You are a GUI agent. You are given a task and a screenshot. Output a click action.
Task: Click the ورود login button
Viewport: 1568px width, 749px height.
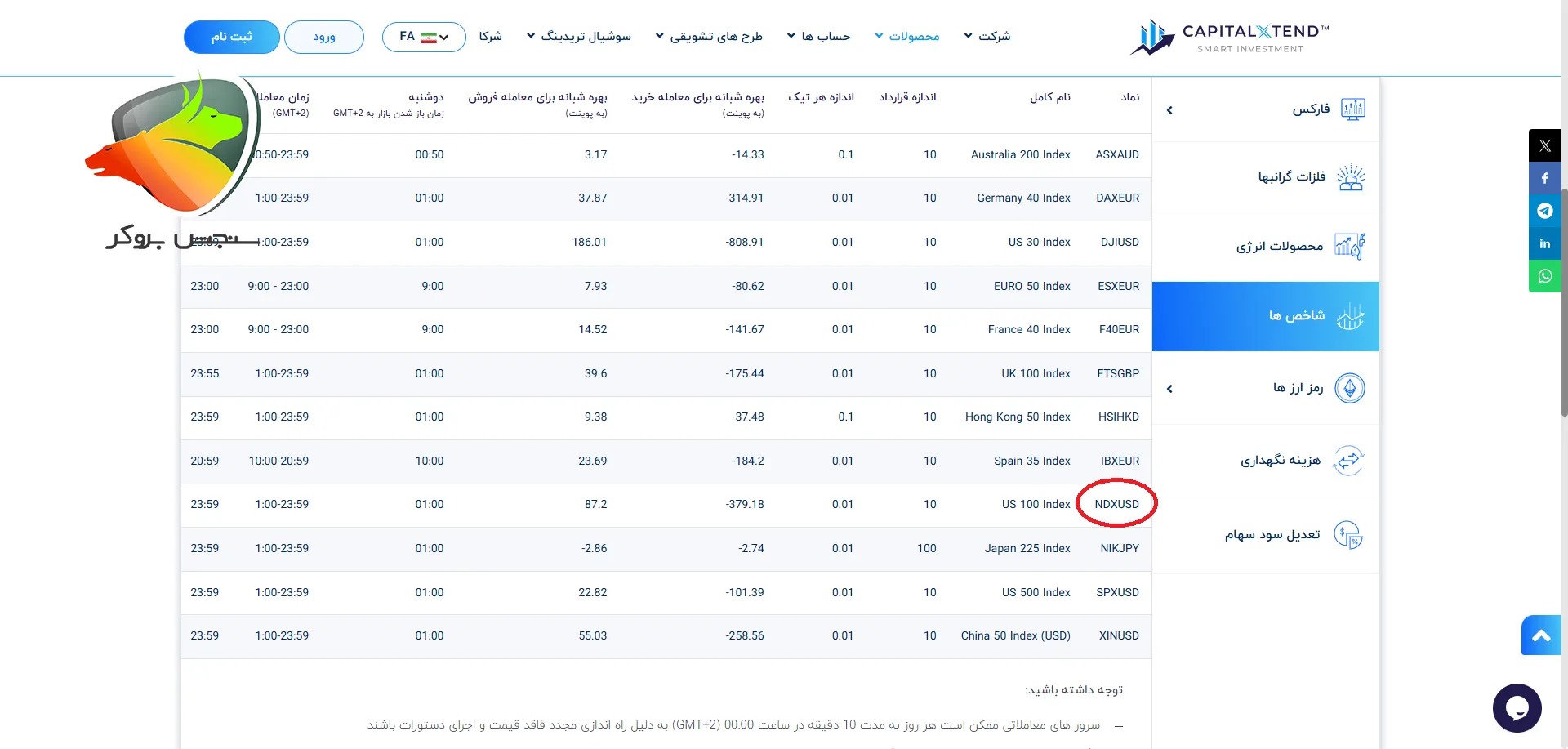tap(323, 37)
